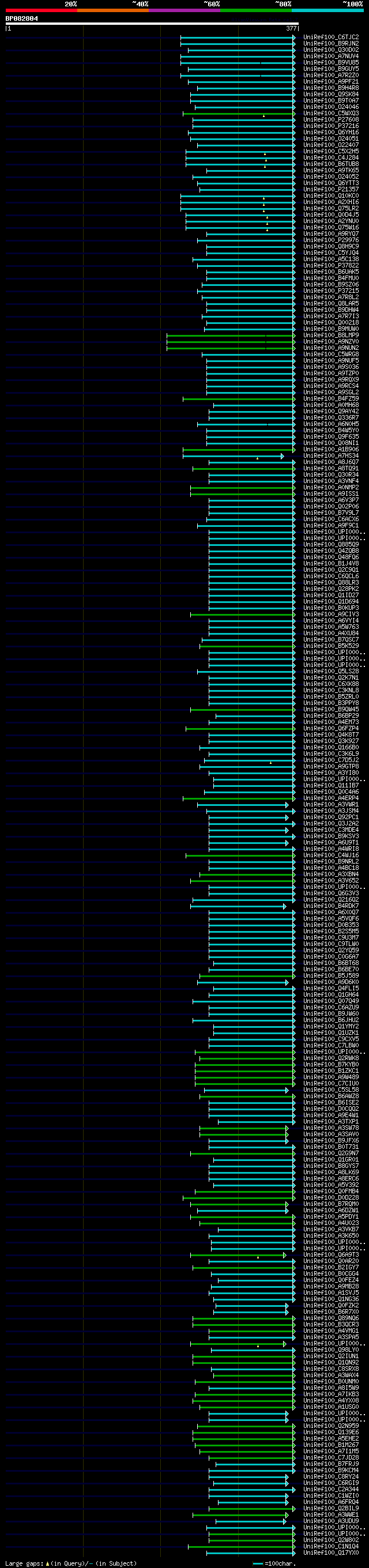Viewport: 369px width, 1568px height.
Task: Select the UniRef100_Q75W16 label
Action: (332, 228)
